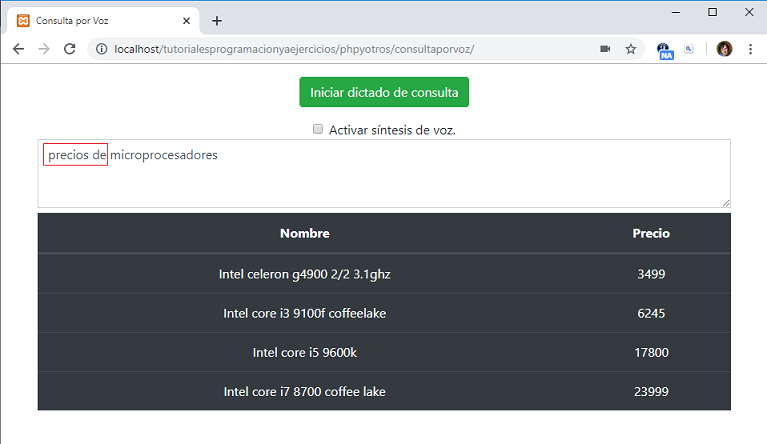Select Intel core i7 8700 coffee lake cell

(x=305, y=391)
